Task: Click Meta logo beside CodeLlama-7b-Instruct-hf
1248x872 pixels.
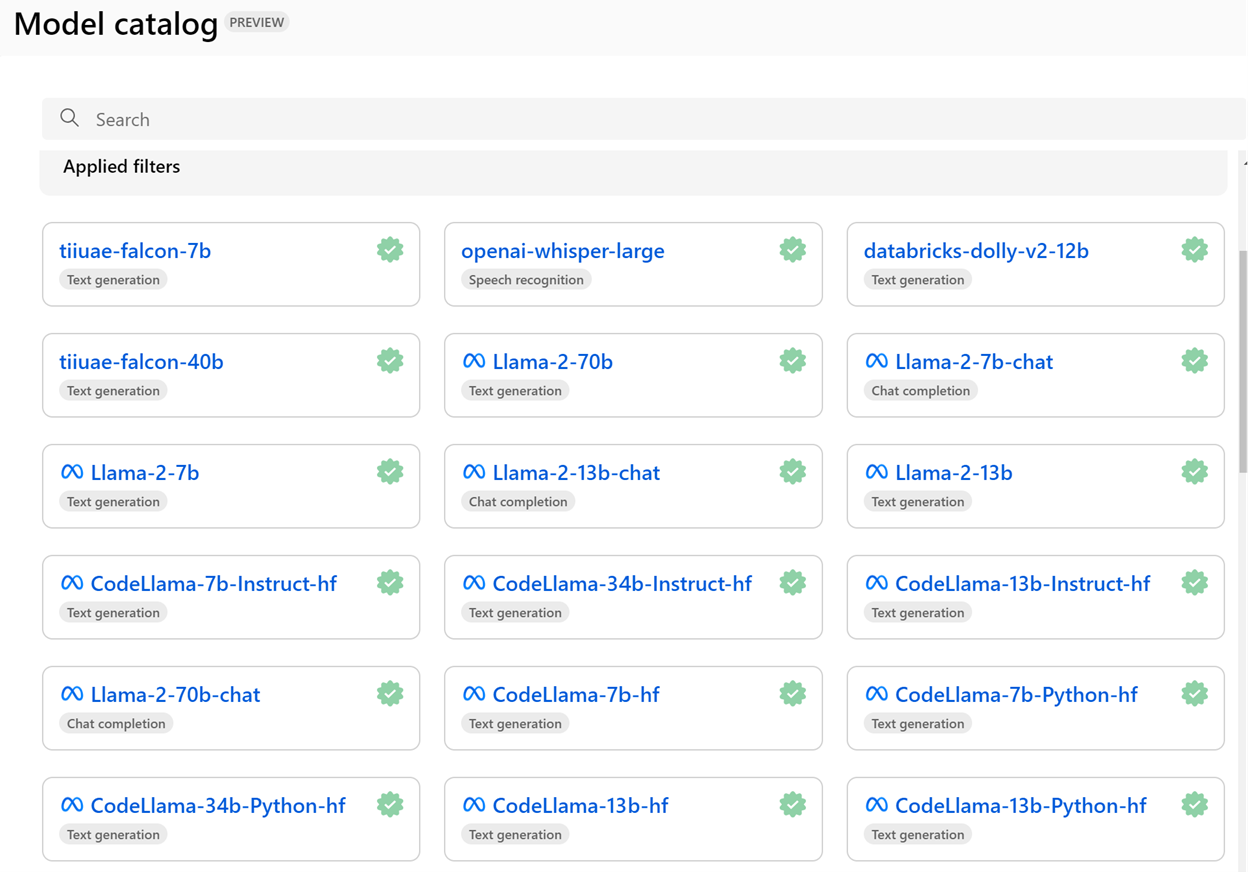Action: (x=72, y=583)
